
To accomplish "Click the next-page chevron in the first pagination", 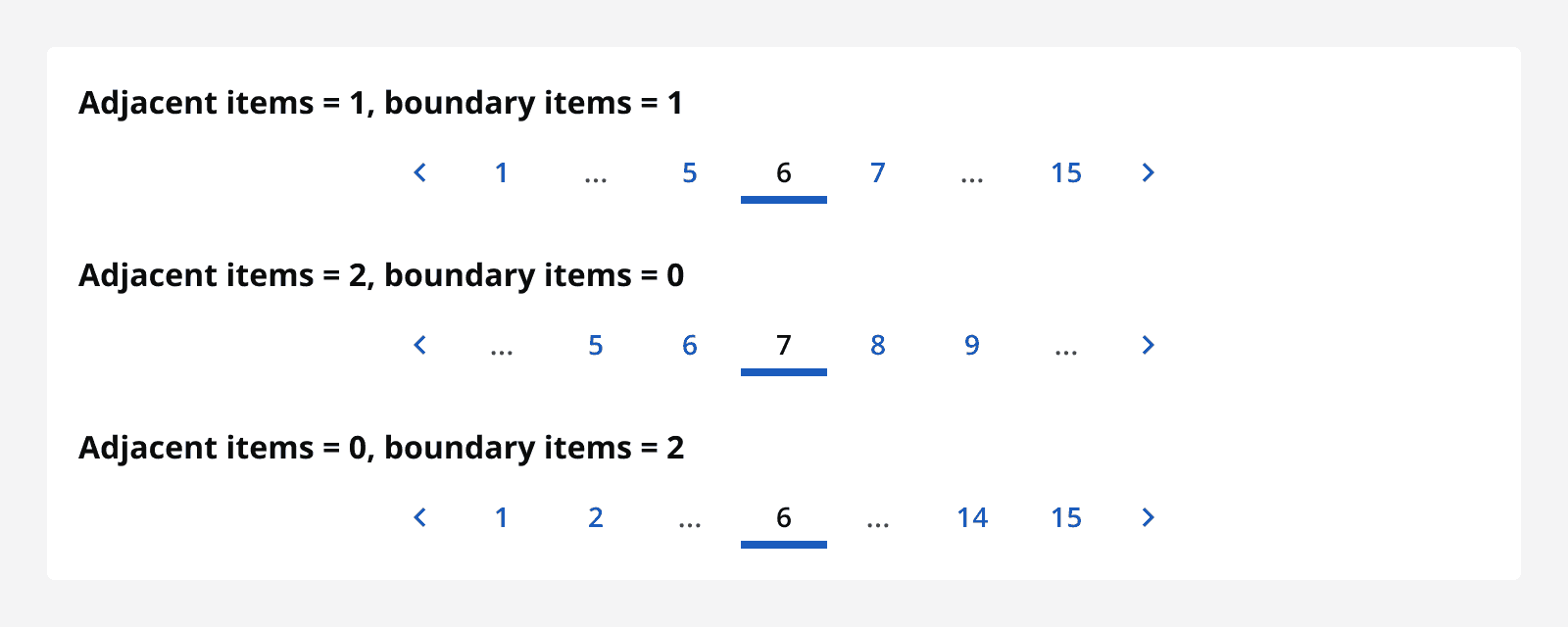I will 1148,172.
